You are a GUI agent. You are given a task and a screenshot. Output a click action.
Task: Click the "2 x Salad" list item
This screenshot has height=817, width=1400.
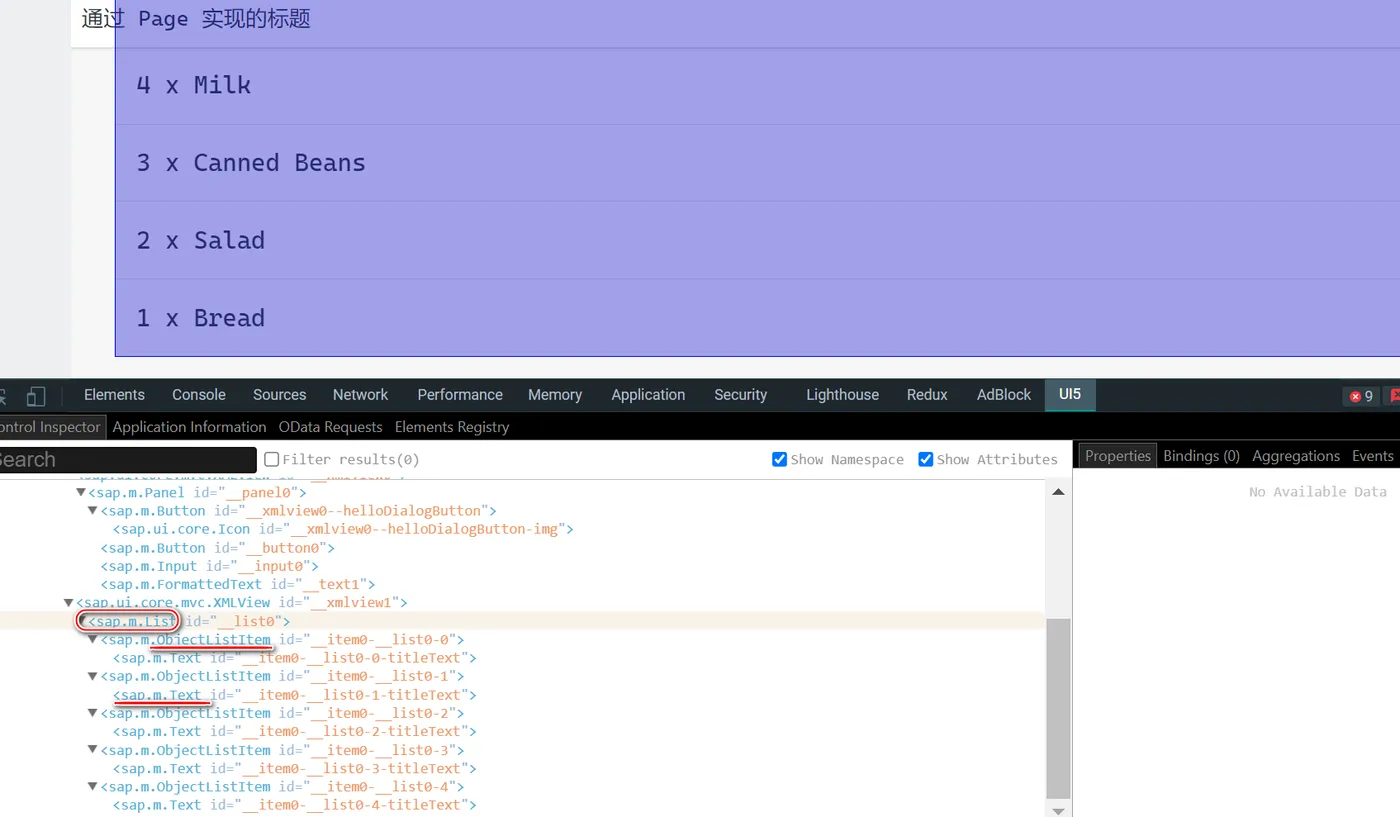click(757, 240)
